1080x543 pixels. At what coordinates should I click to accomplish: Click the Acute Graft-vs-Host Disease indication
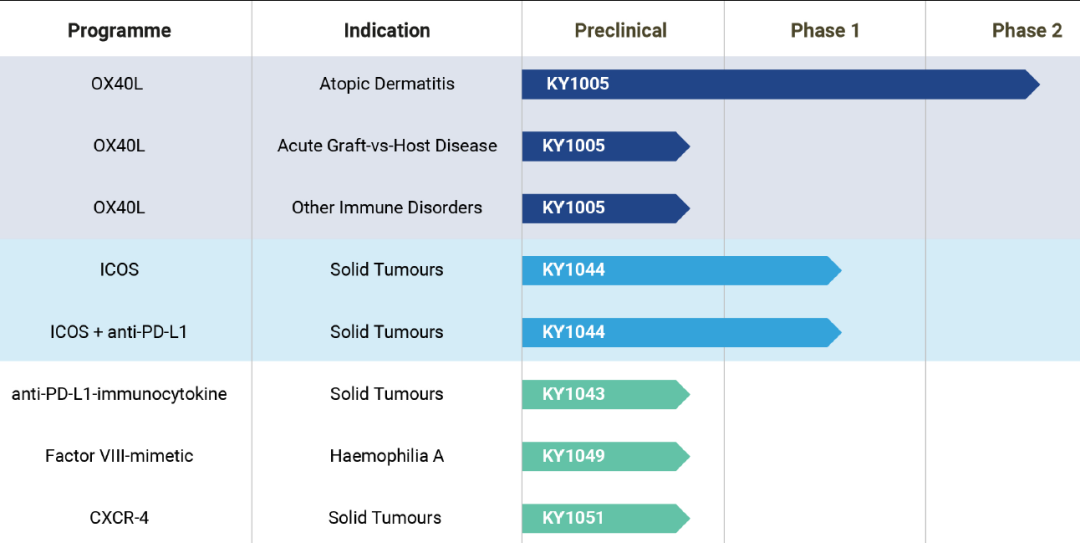[387, 146]
